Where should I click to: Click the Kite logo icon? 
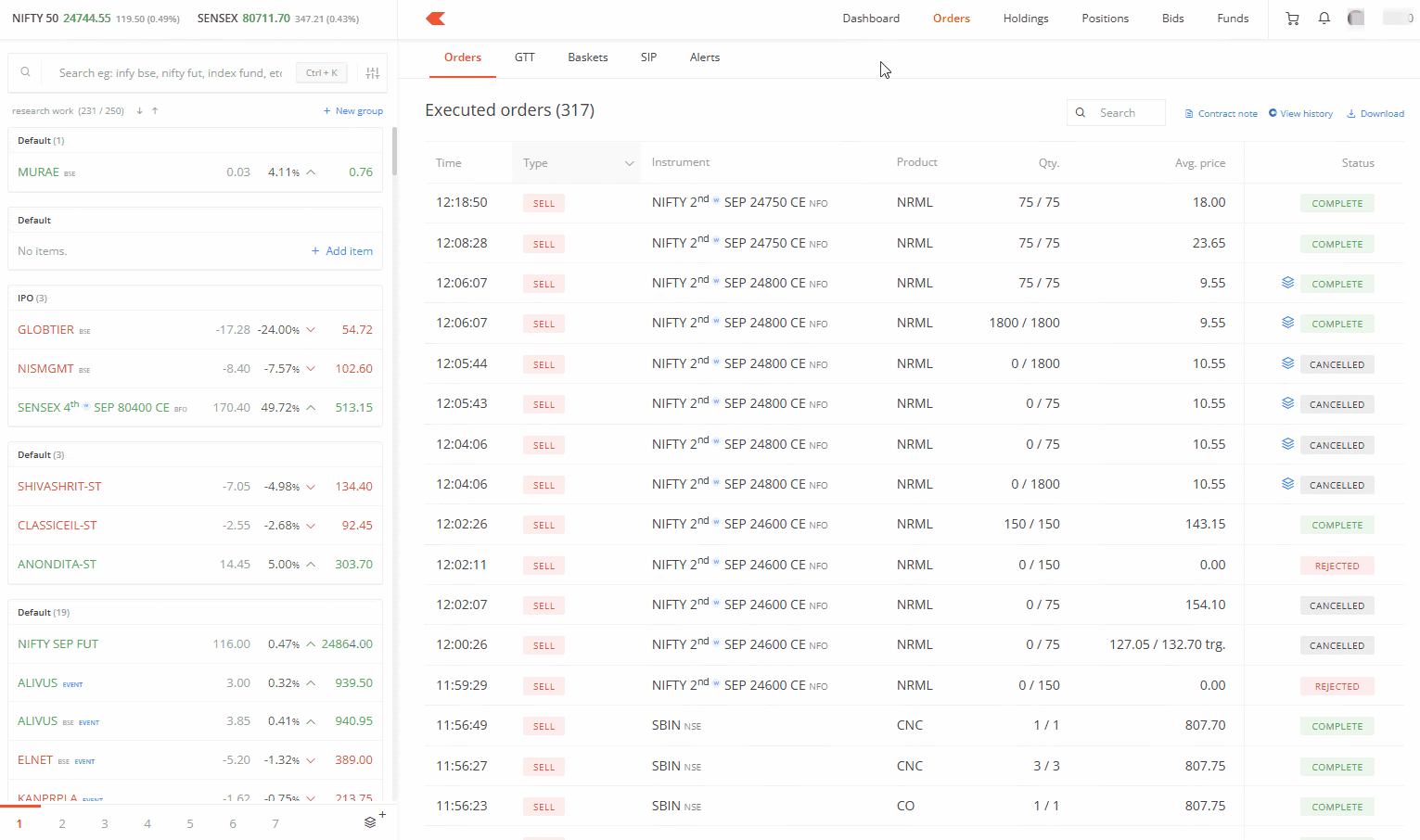coord(436,19)
